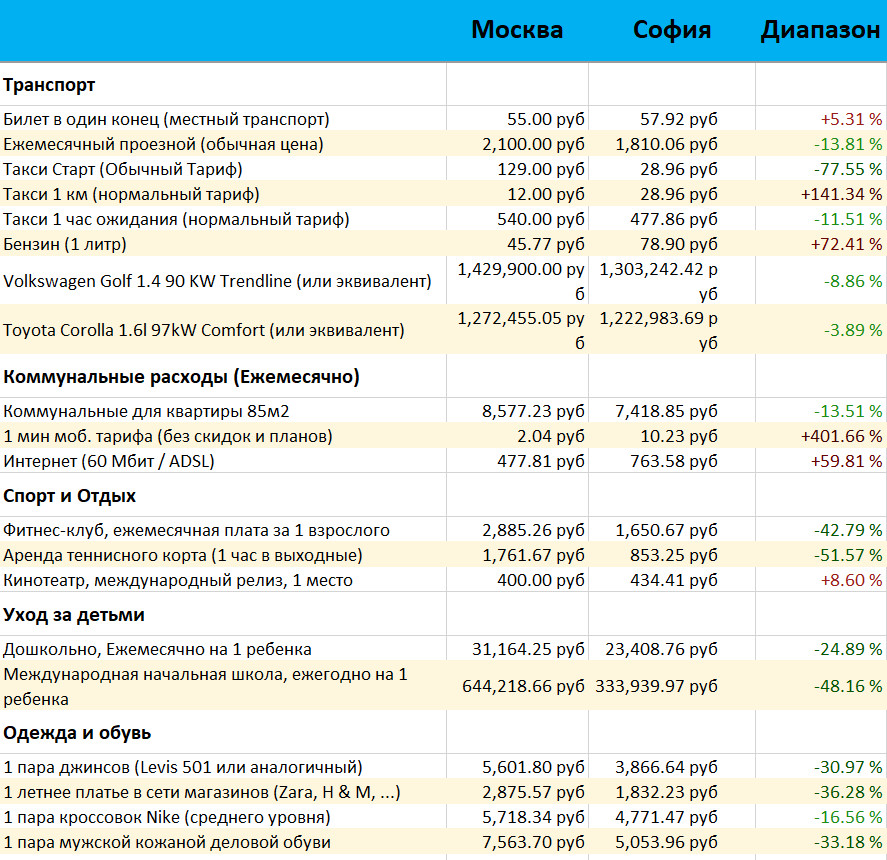Click the София column header

click(x=671, y=30)
